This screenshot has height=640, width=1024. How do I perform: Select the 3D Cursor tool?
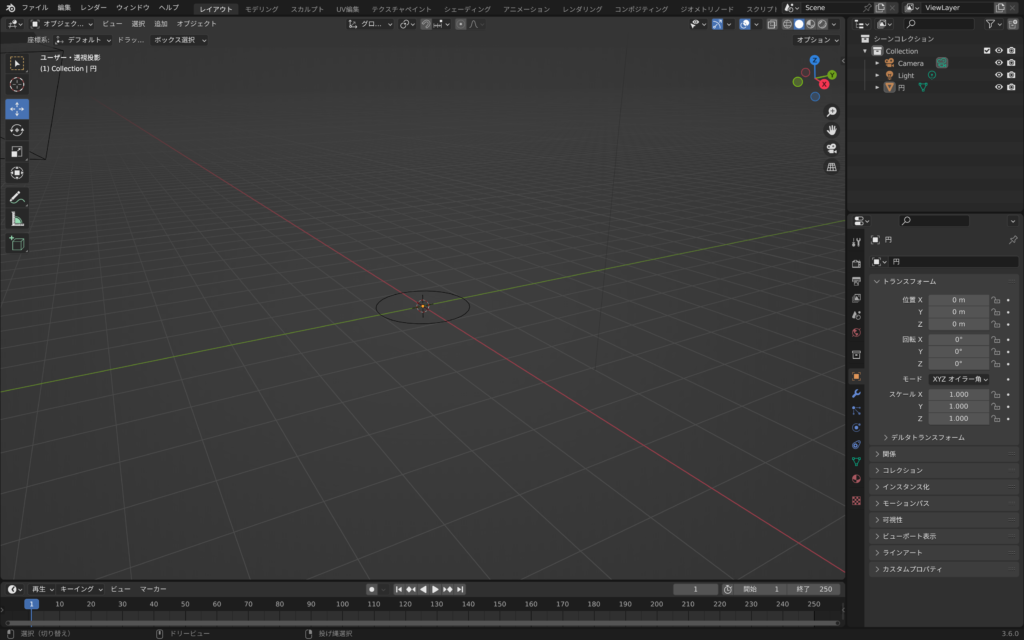pos(17,85)
